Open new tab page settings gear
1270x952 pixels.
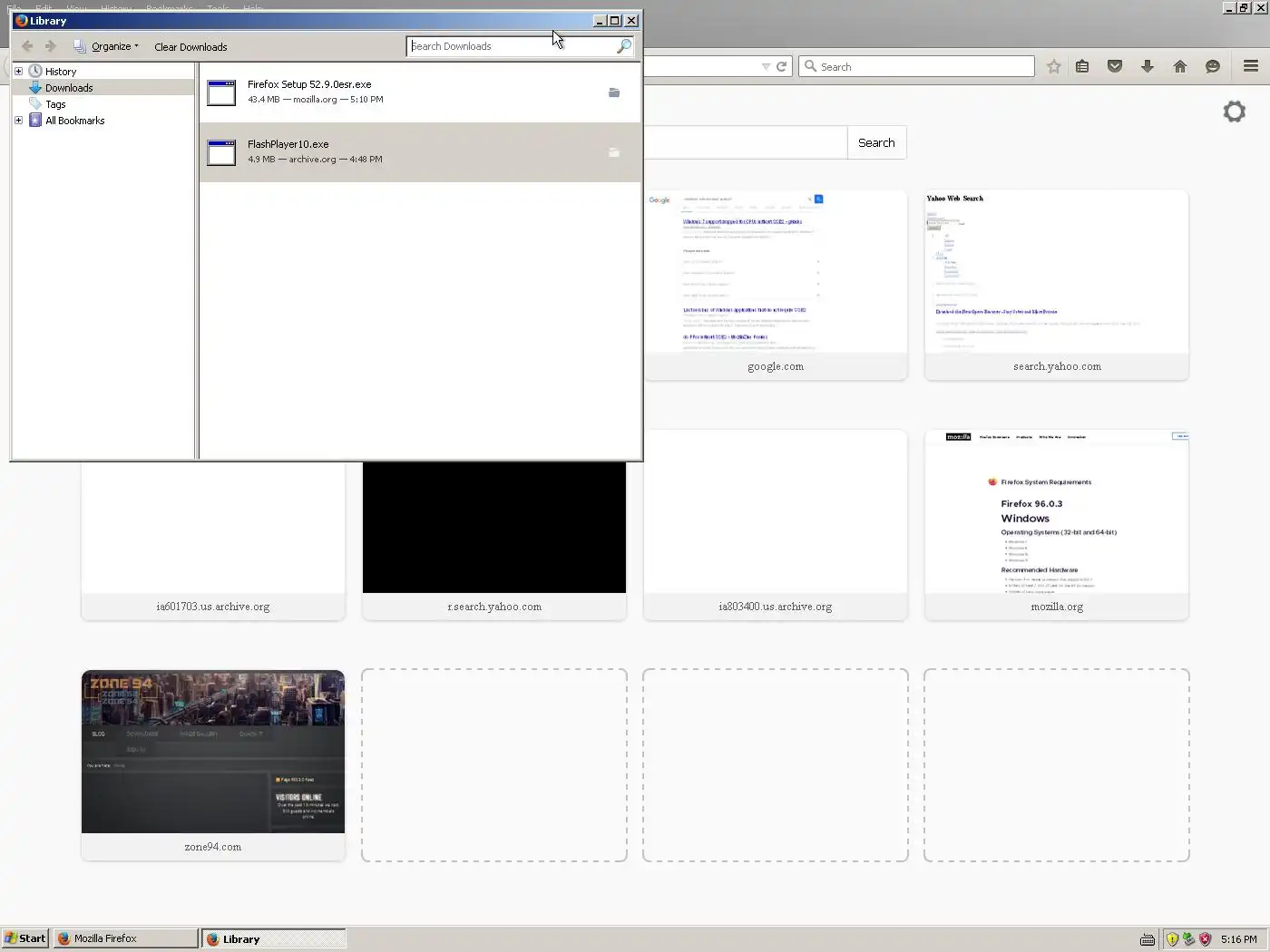1235,112
